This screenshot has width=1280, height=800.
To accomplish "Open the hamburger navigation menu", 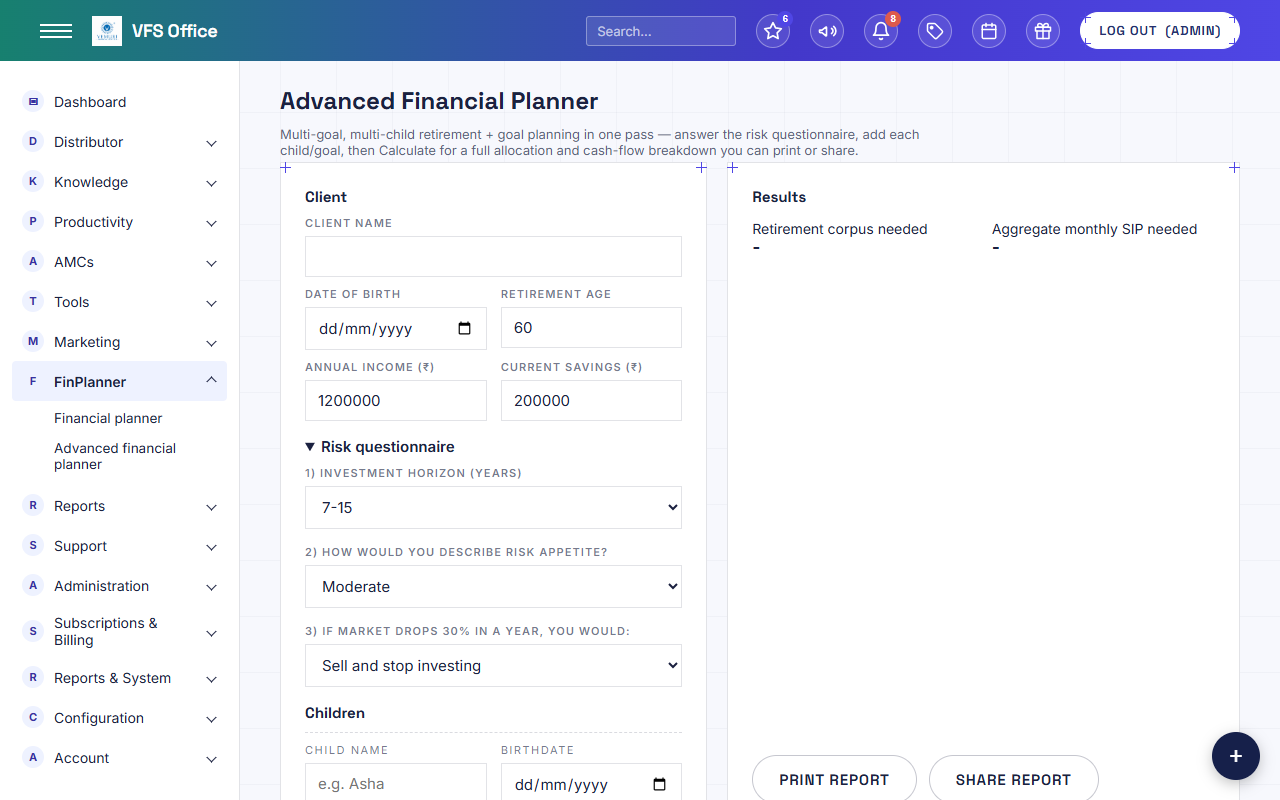I will tap(56, 31).
